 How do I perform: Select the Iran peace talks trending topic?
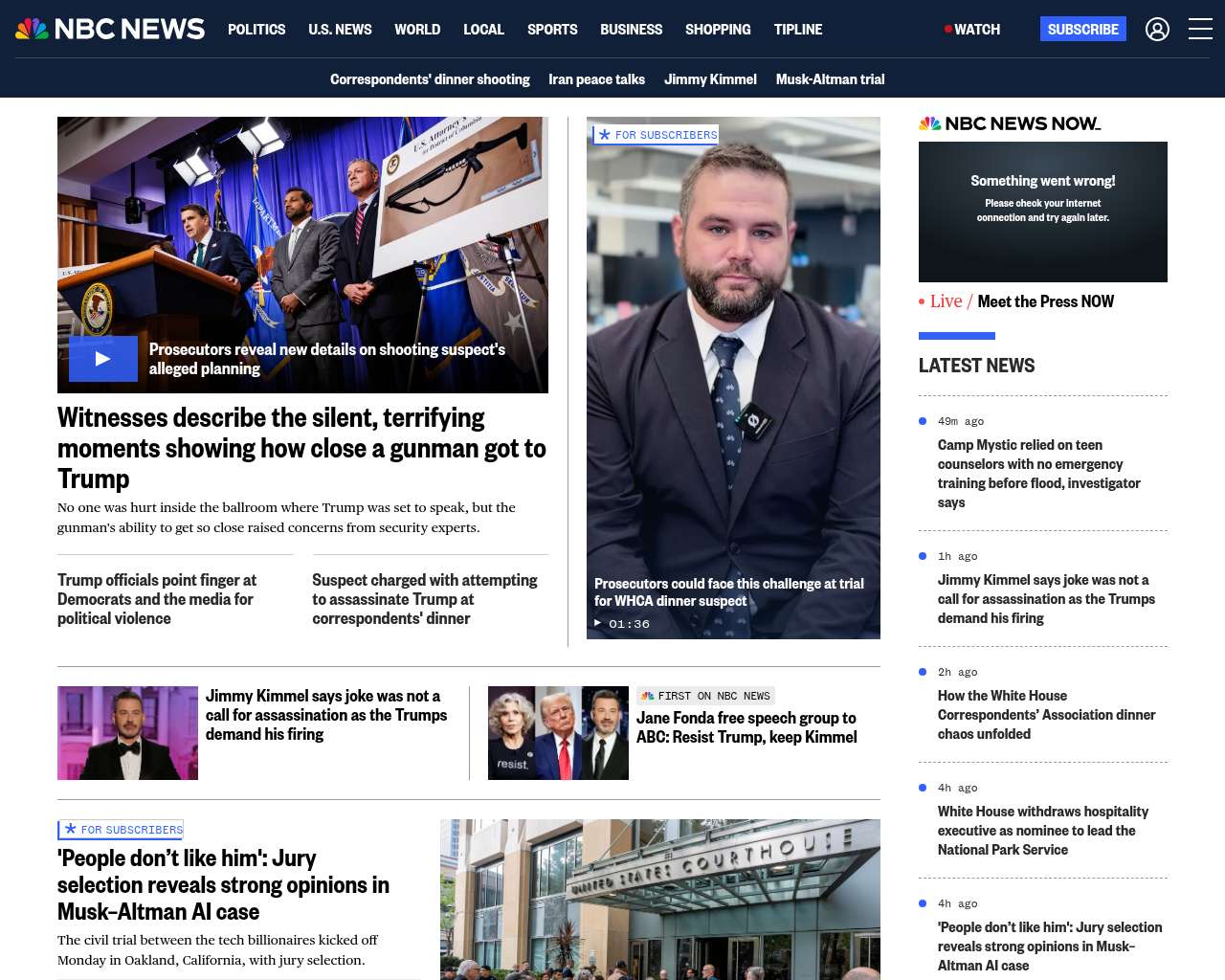[596, 79]
